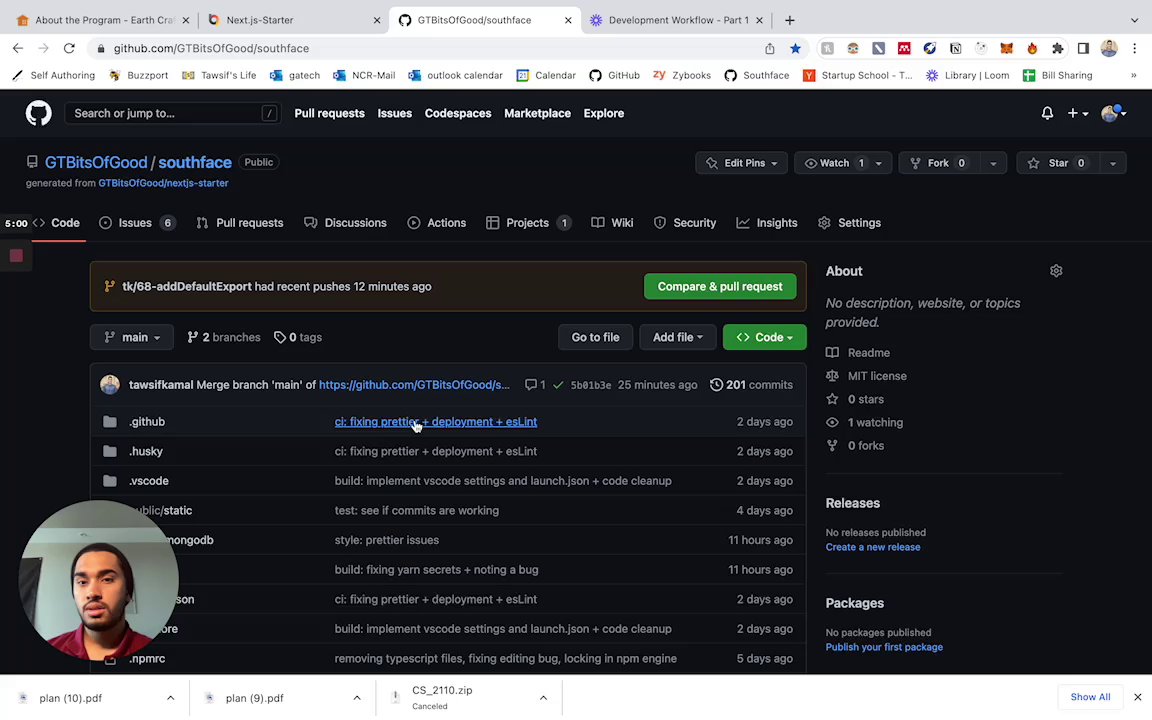Open the Star lists caret
The image size is (1152, 720).
tap(1112, 163)
